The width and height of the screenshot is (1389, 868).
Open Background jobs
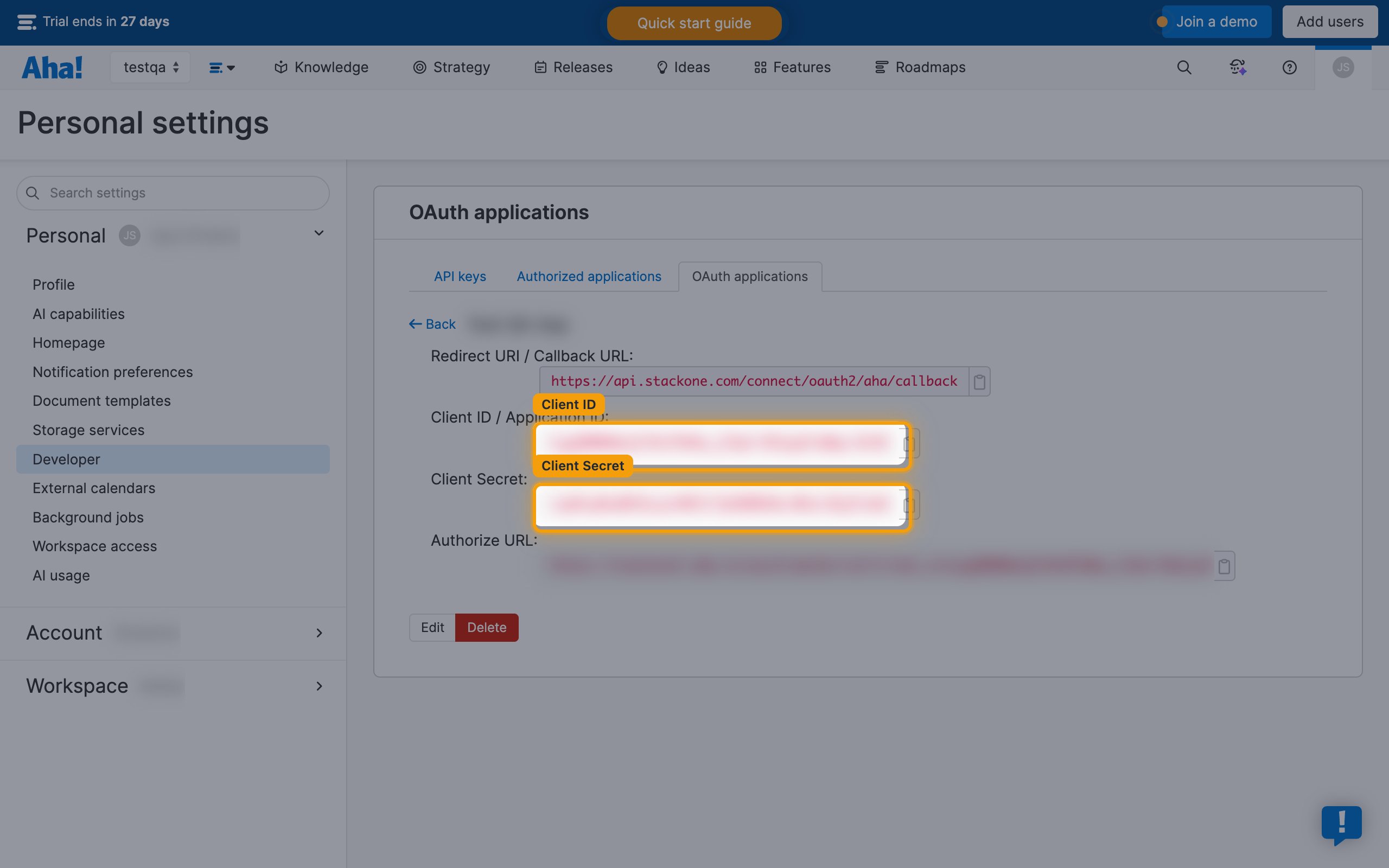88,517
